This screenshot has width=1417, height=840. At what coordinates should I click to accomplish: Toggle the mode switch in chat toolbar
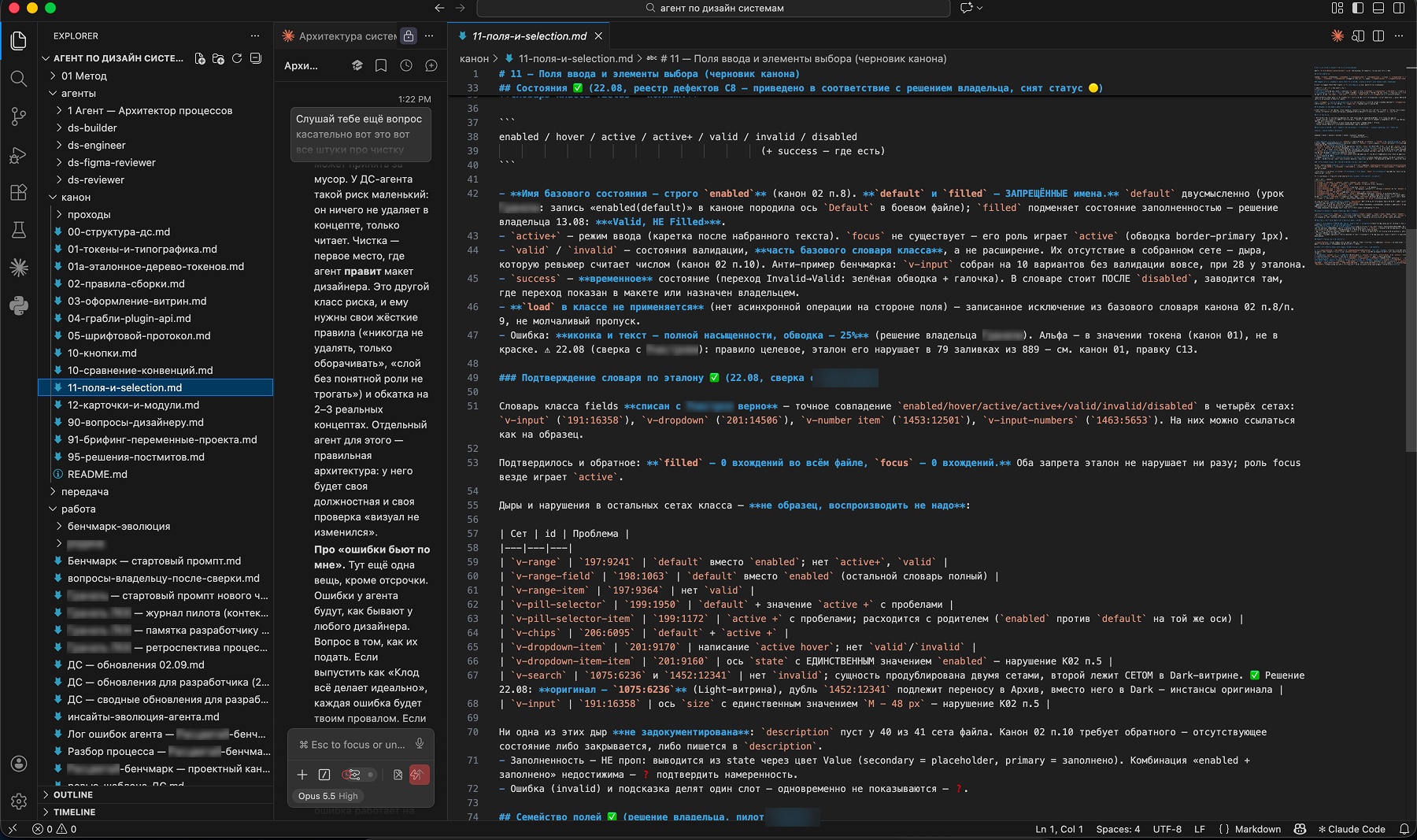(x=358, y=775)
